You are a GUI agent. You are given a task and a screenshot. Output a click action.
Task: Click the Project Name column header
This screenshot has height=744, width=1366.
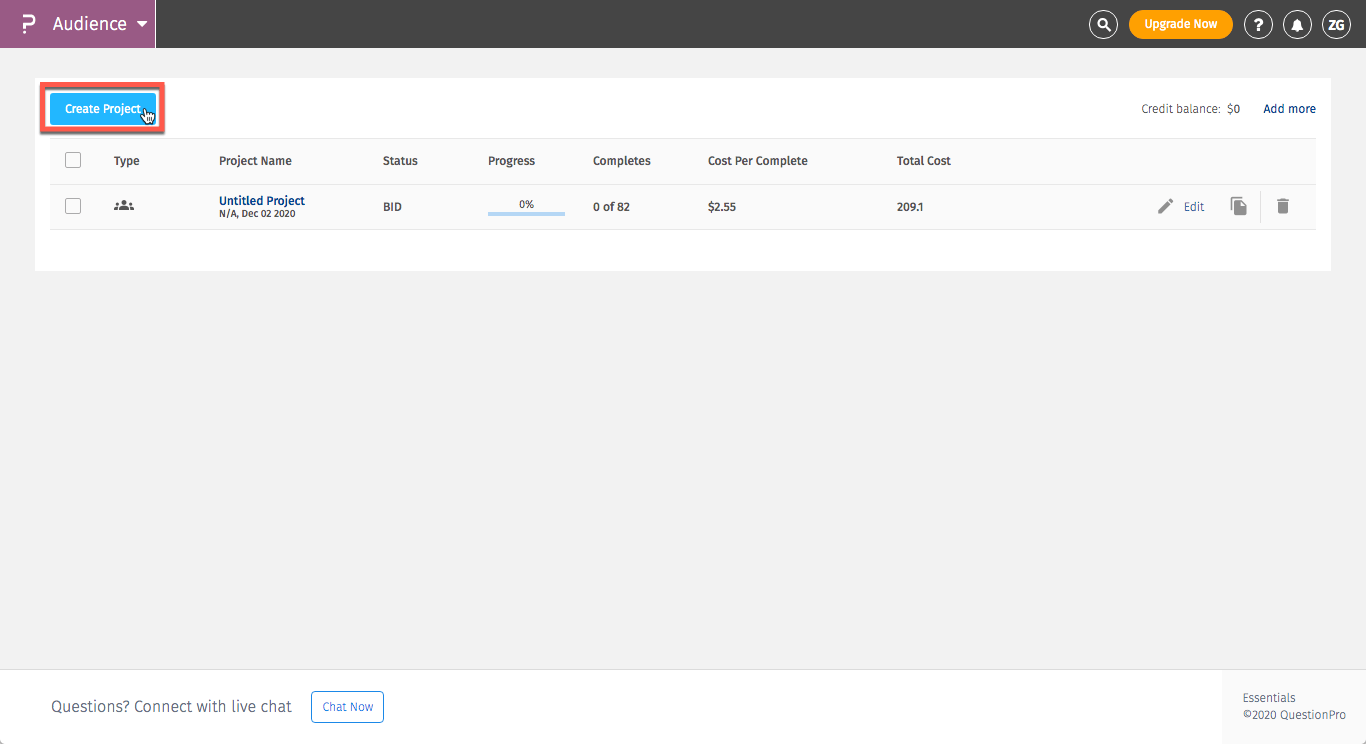point(255,160)
